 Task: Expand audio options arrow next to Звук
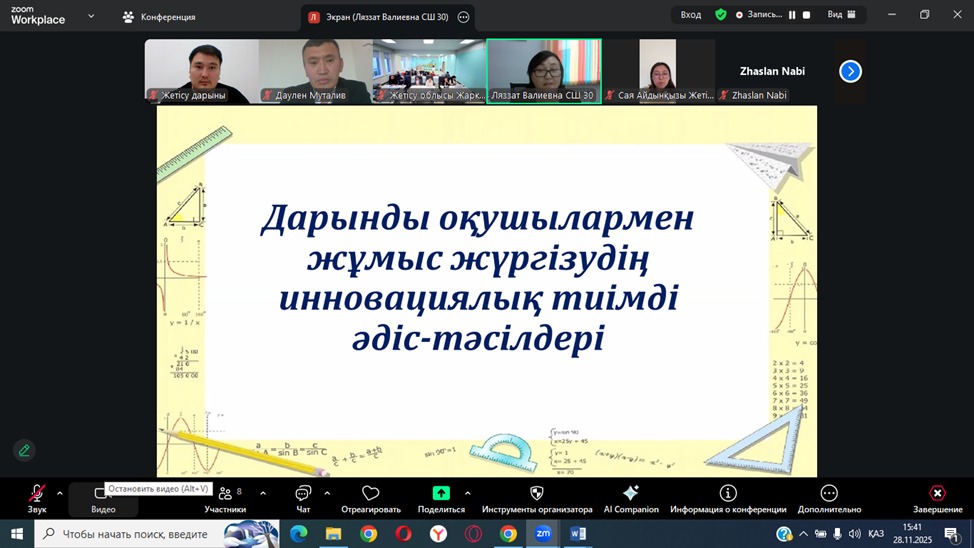pyautogui.click(x=60, y=493)
